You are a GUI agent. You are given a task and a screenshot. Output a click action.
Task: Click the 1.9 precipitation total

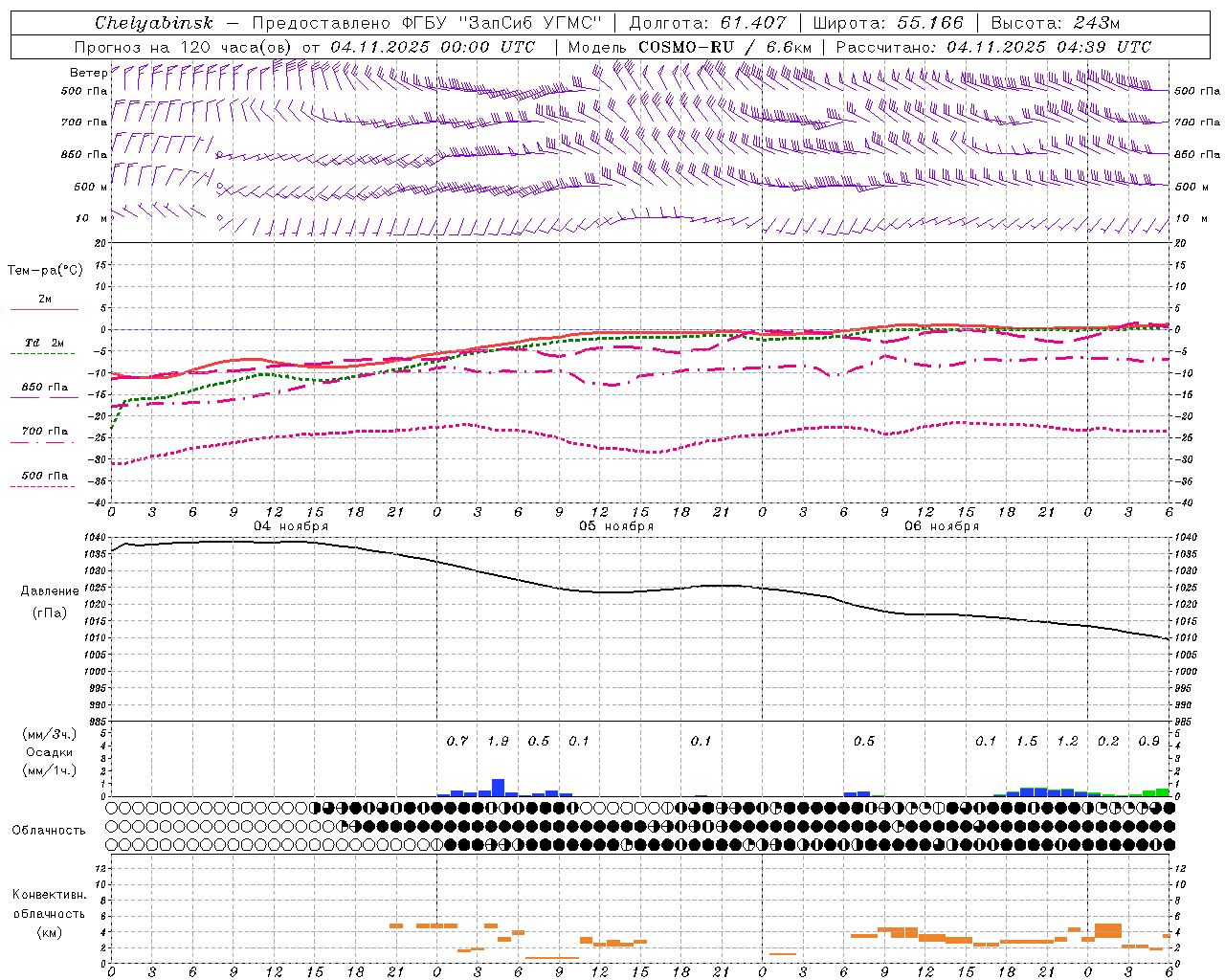(498, 742)
